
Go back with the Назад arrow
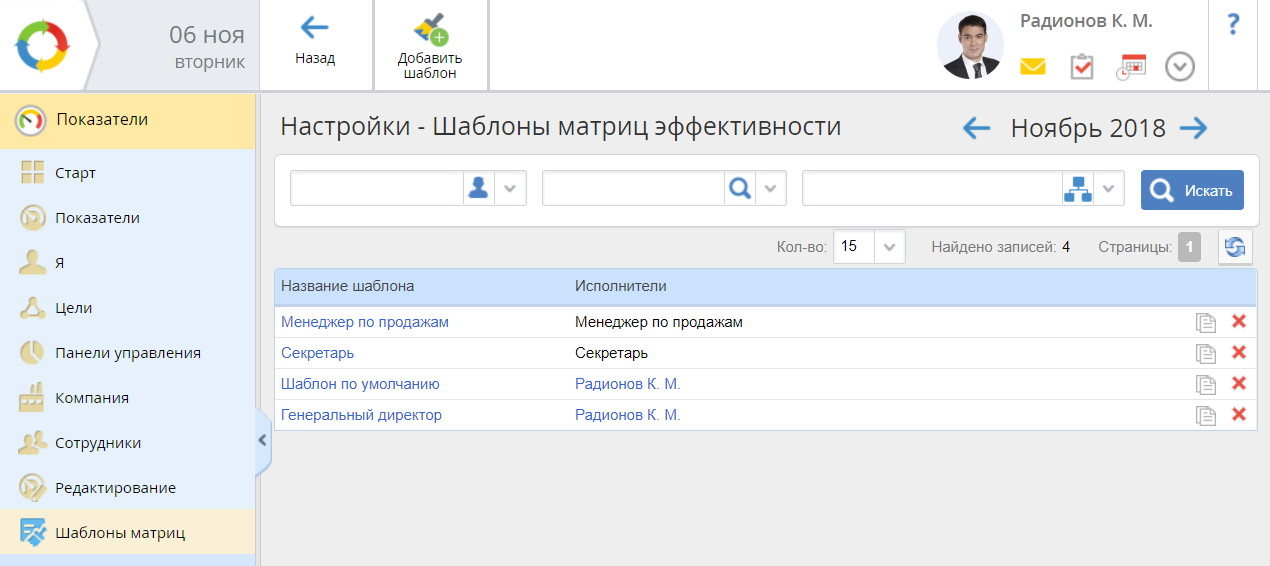[315, 28]
